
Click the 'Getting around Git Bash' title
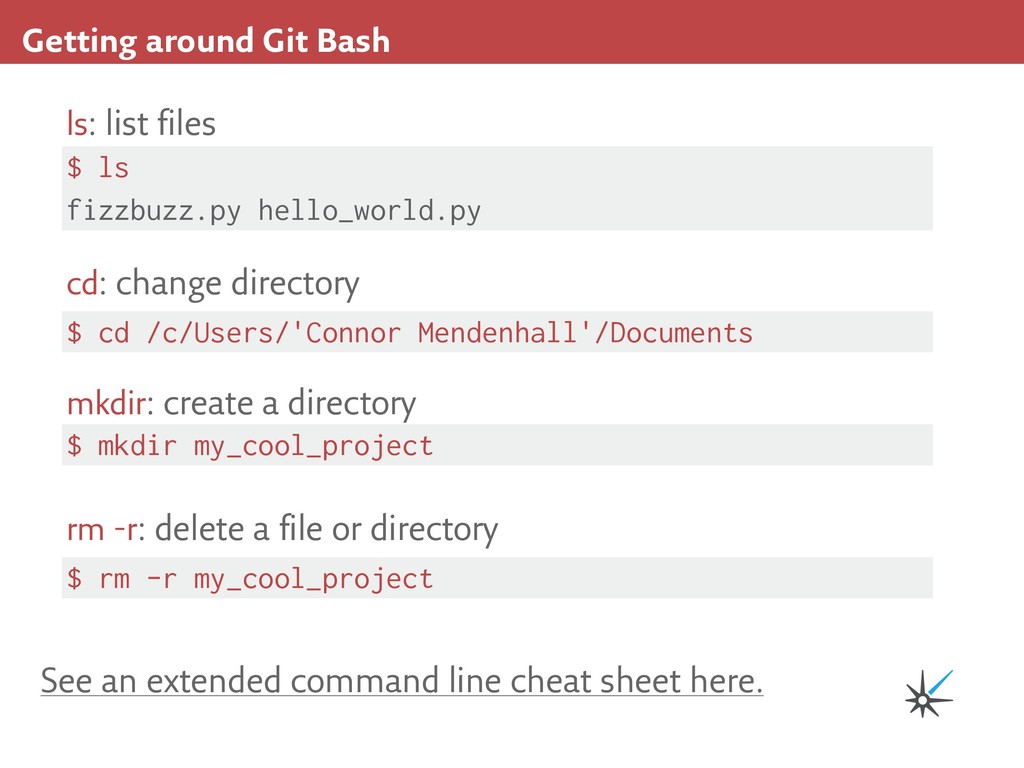tap(205, 42)
